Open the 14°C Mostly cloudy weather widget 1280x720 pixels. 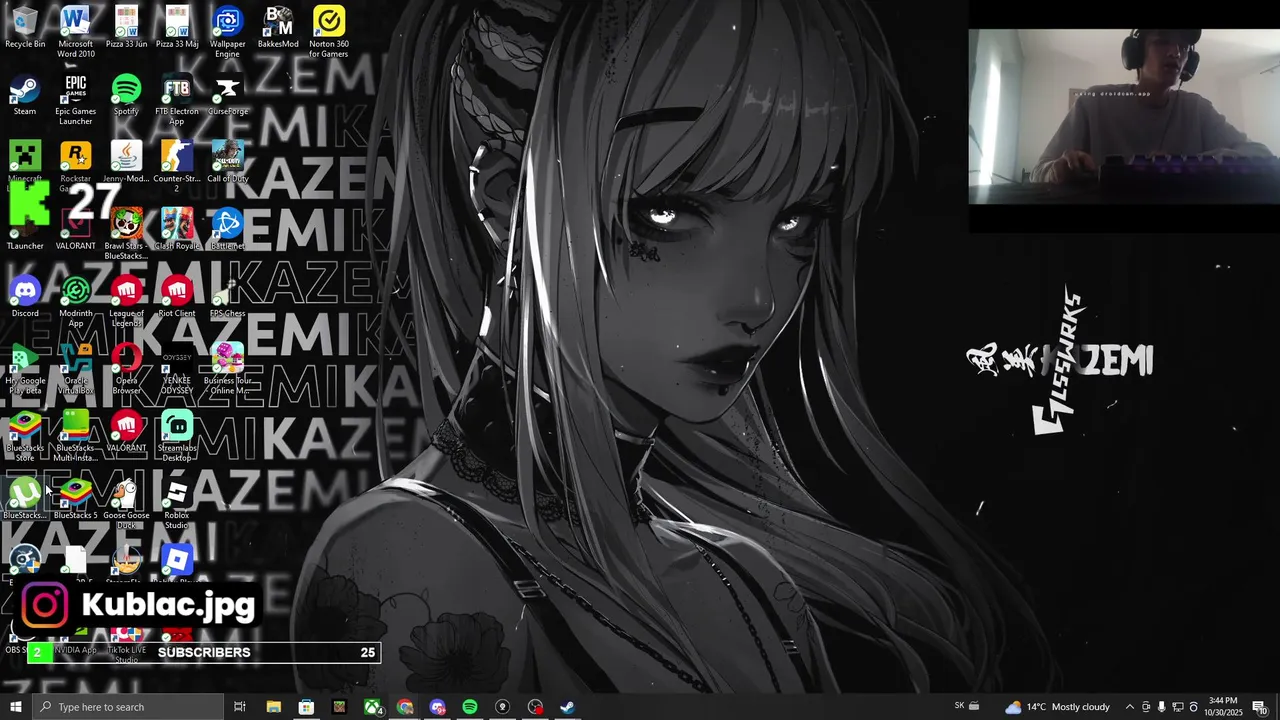[1057, 707]
